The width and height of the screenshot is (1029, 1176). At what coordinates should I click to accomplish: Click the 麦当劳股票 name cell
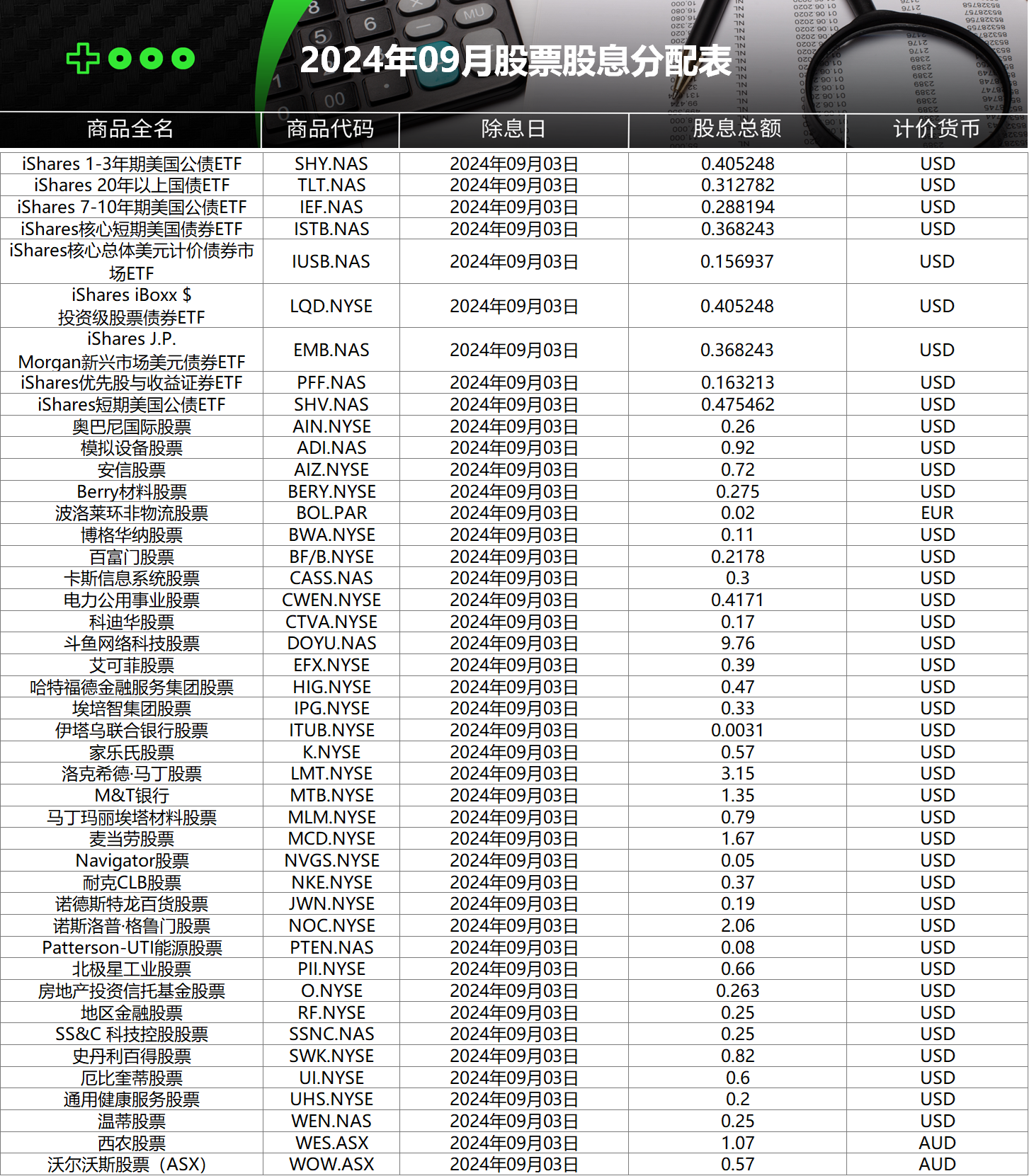click(x=132, y=839)
